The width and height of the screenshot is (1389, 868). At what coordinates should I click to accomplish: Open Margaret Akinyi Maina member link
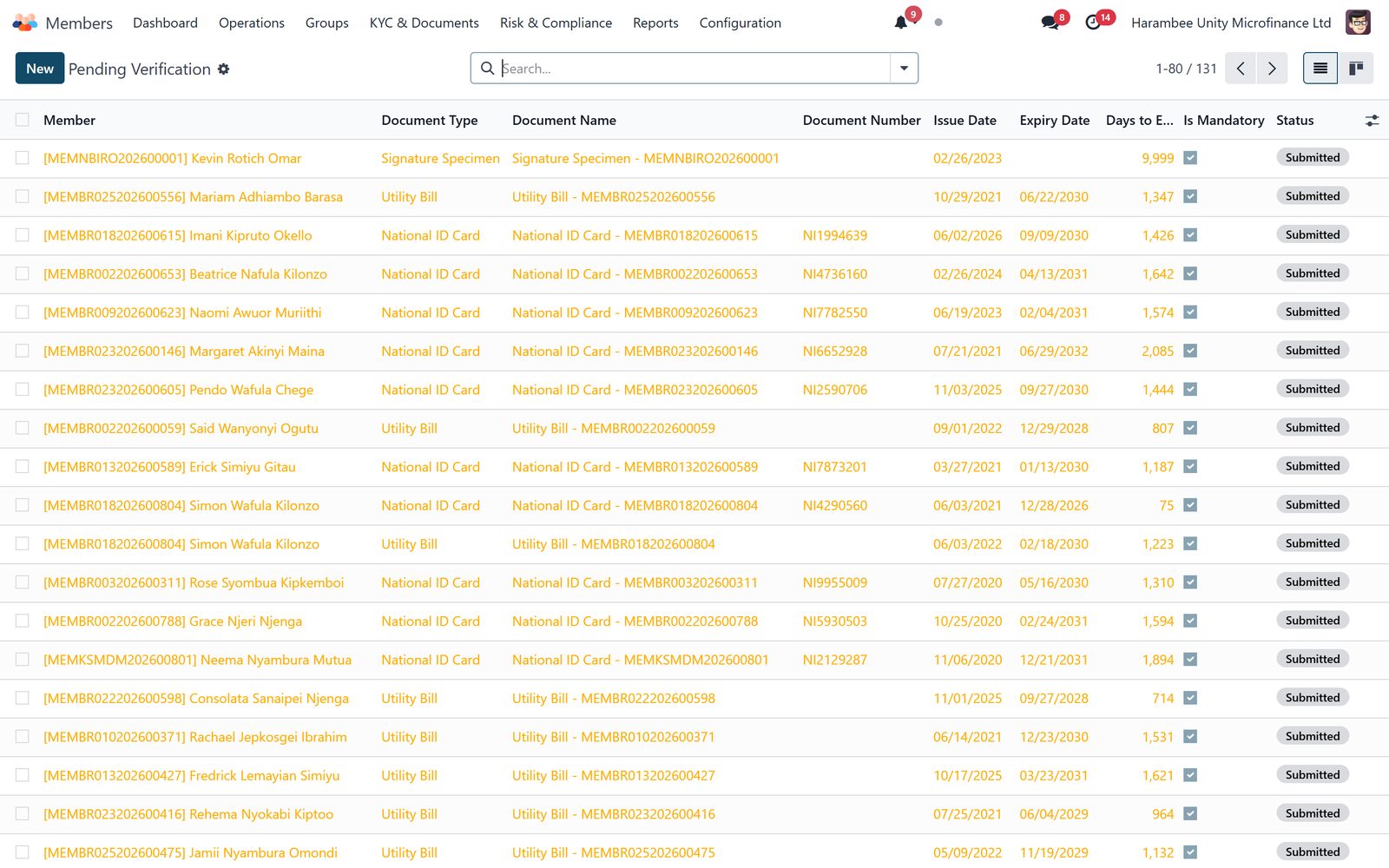(x=184, y=352)
